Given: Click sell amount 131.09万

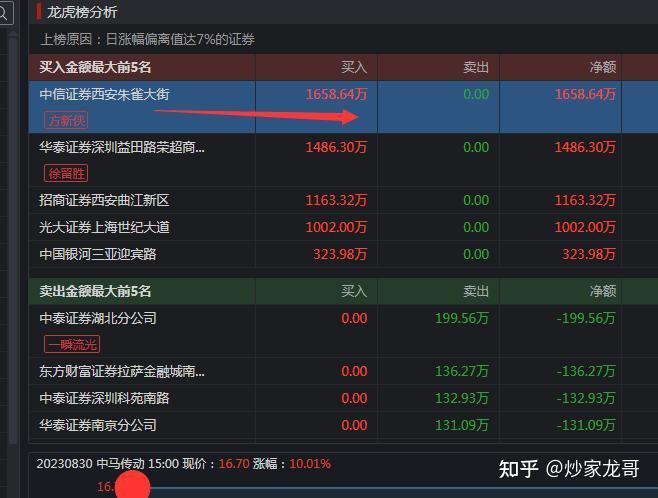Looking at the screenshot, I should pyautogui.click(x=462, y=425).
